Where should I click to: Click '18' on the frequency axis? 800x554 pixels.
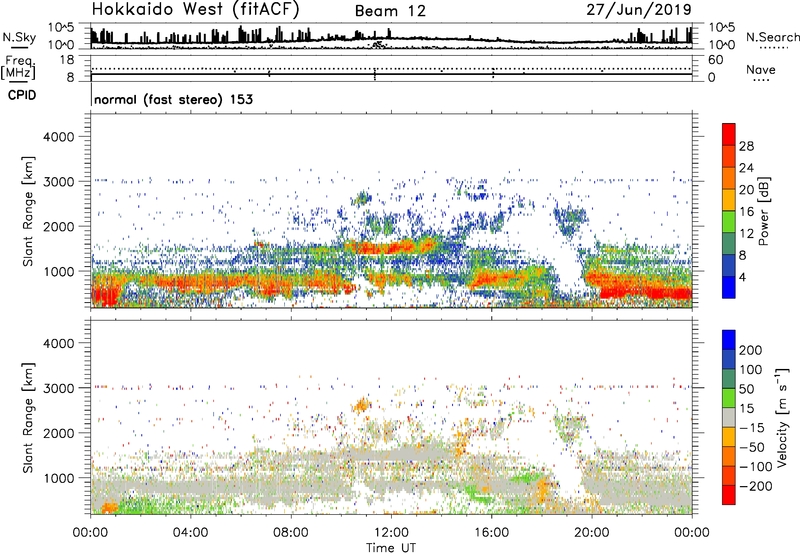point(67,60)
